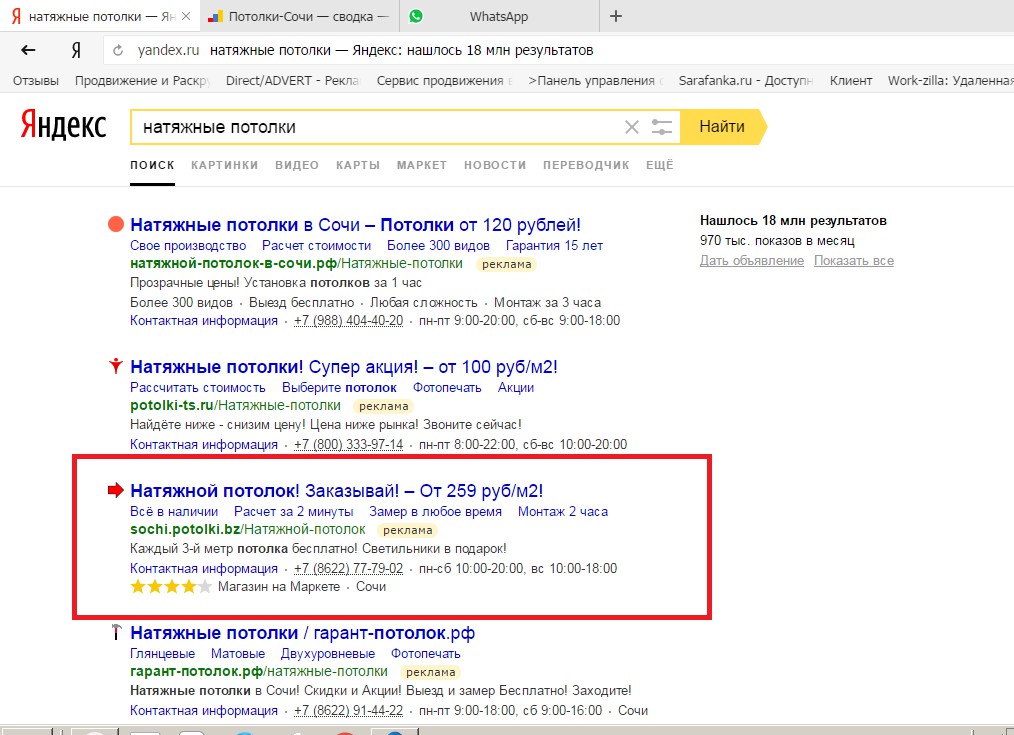
Task: Switch to the Потолки-Сочи сводка tab
Action: click(x=299, y=17)
